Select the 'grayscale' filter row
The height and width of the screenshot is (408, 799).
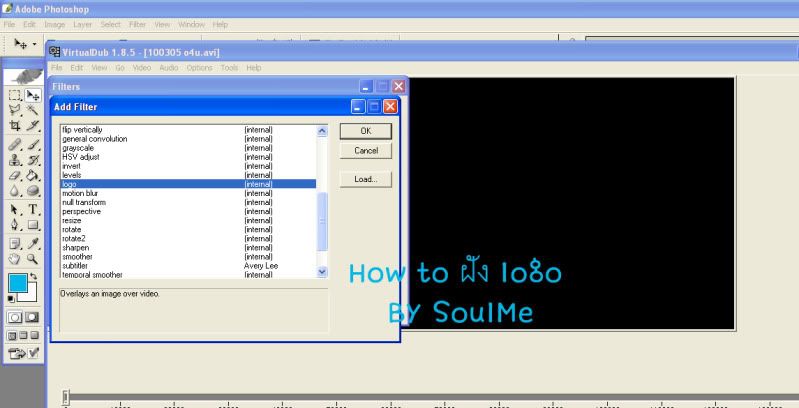pyautogui.click(x=188, y=148)
